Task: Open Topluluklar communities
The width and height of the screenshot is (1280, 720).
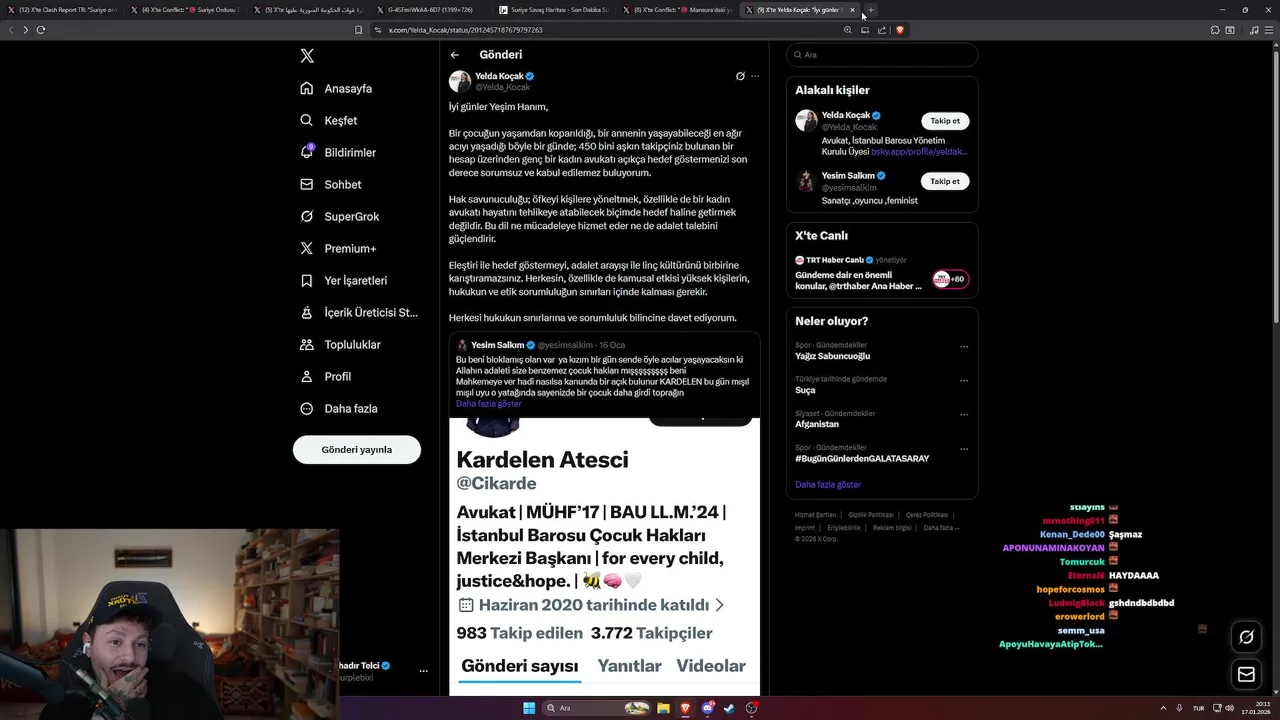Action: click(x=340, y=344)
